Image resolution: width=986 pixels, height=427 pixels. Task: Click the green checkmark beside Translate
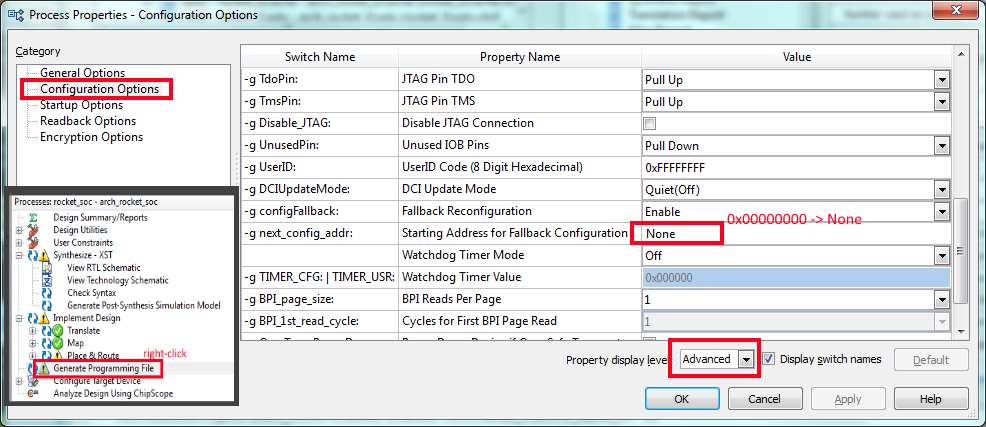pos(57,330)
